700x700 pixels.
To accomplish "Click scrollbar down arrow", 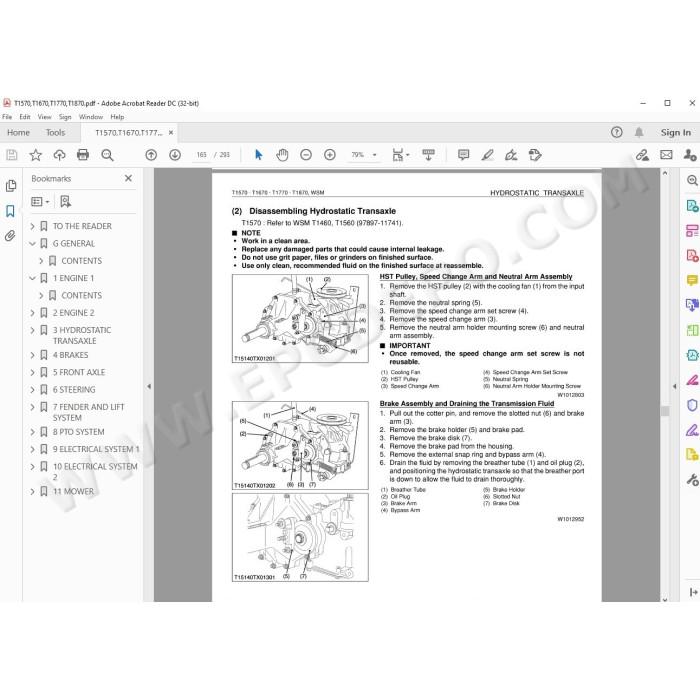I will pos(665,600).
